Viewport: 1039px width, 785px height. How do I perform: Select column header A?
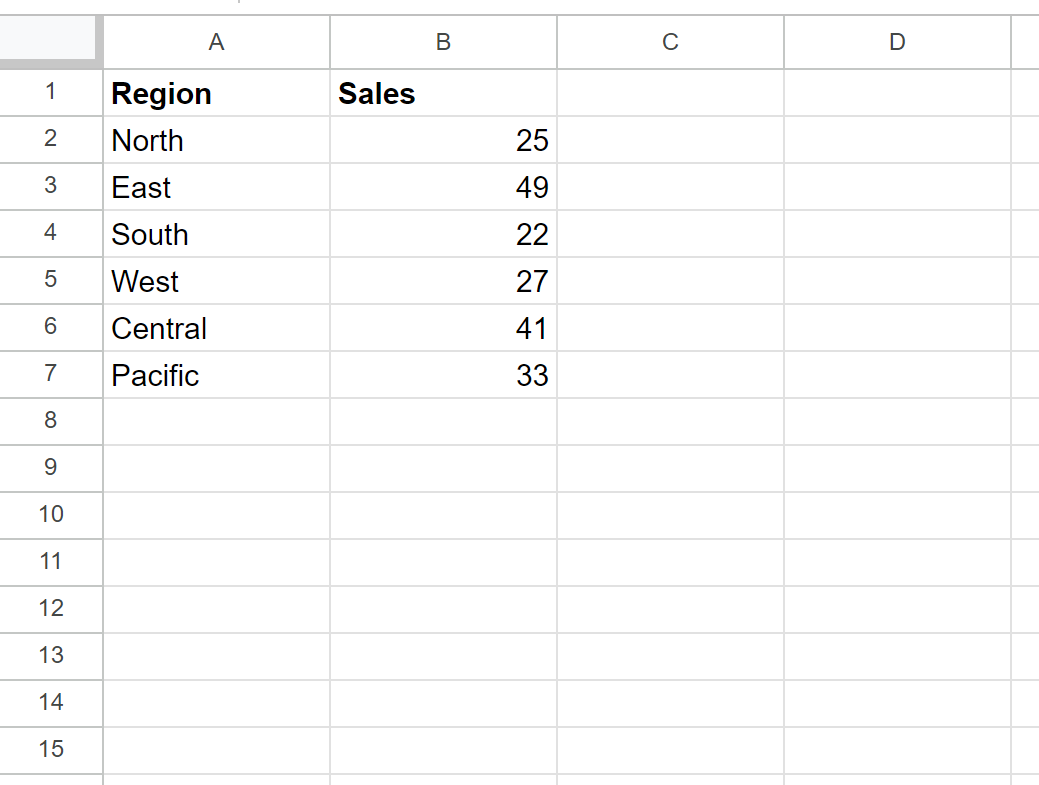(216, 42)
